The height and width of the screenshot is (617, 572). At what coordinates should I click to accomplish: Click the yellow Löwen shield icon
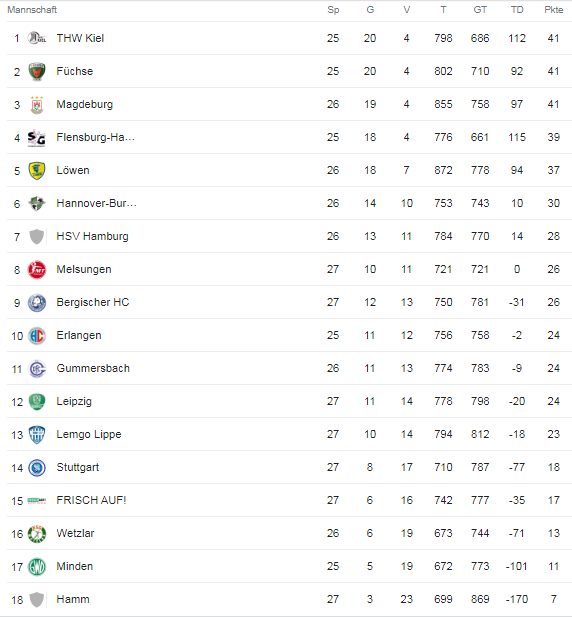(37, 170)
